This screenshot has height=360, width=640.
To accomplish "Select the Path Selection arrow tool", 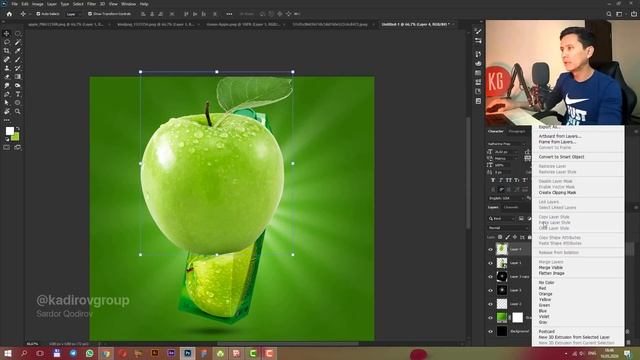I will click(x=7, y=102).
